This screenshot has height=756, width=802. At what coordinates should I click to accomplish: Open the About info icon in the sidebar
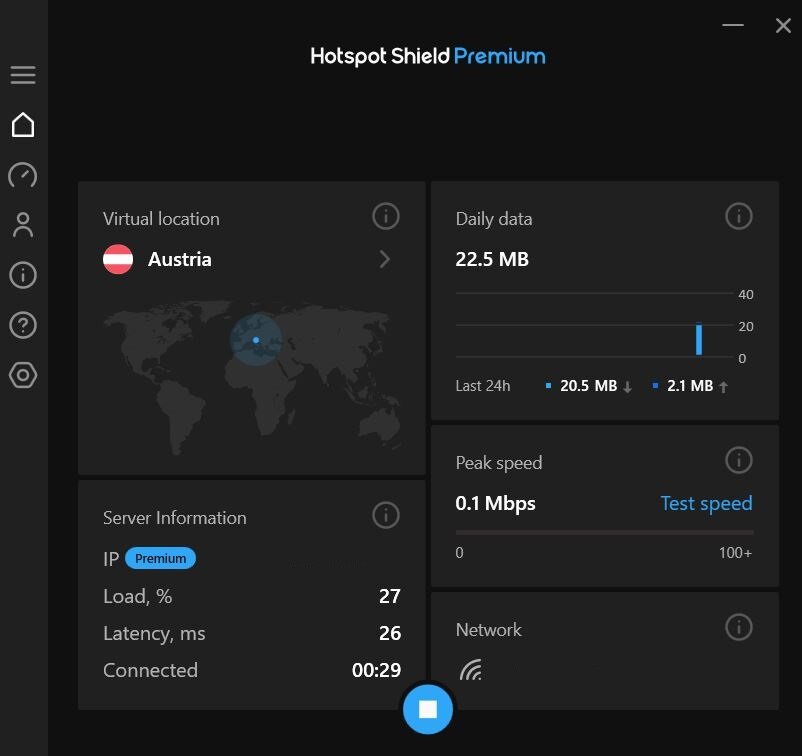pyautogui.click(x=23, y=275)
